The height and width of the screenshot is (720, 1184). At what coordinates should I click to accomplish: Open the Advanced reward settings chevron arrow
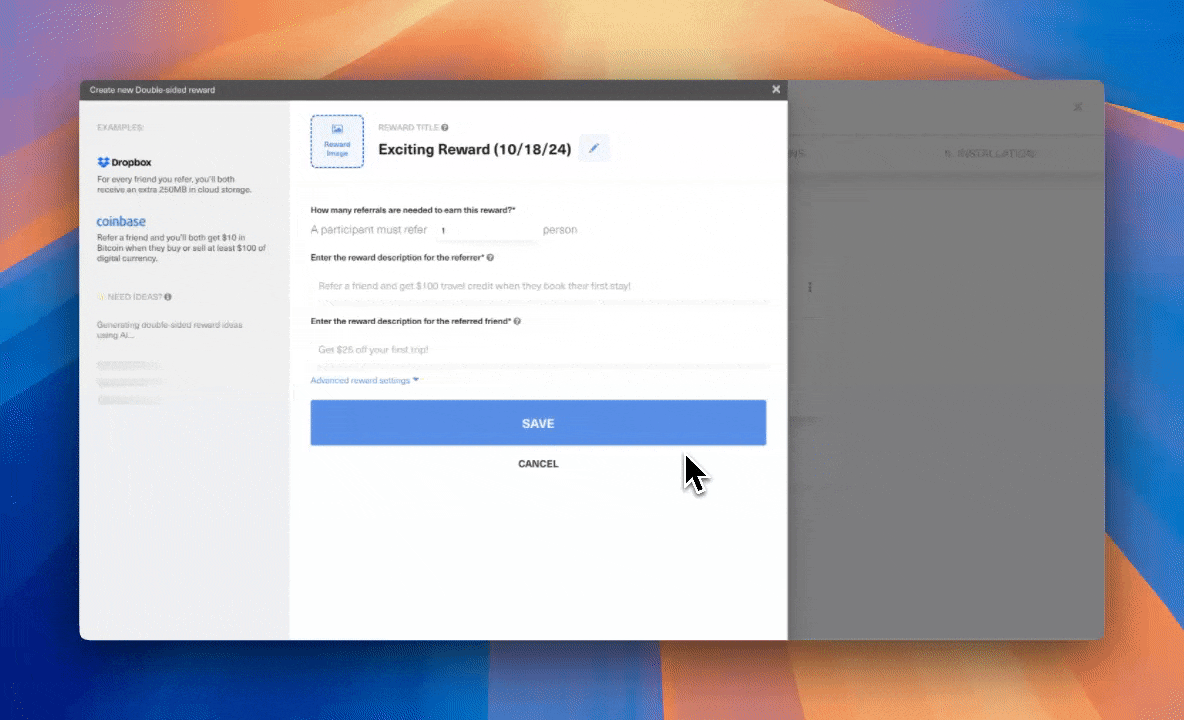pyautogui.click(x=417, y=380)
